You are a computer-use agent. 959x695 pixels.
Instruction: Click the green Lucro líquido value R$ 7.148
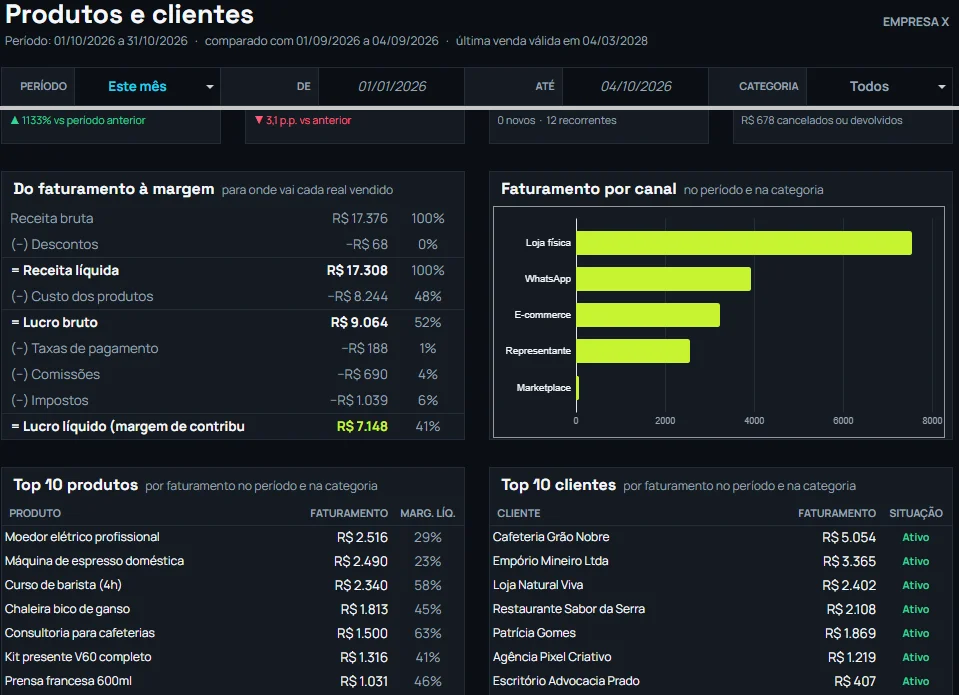362,426
